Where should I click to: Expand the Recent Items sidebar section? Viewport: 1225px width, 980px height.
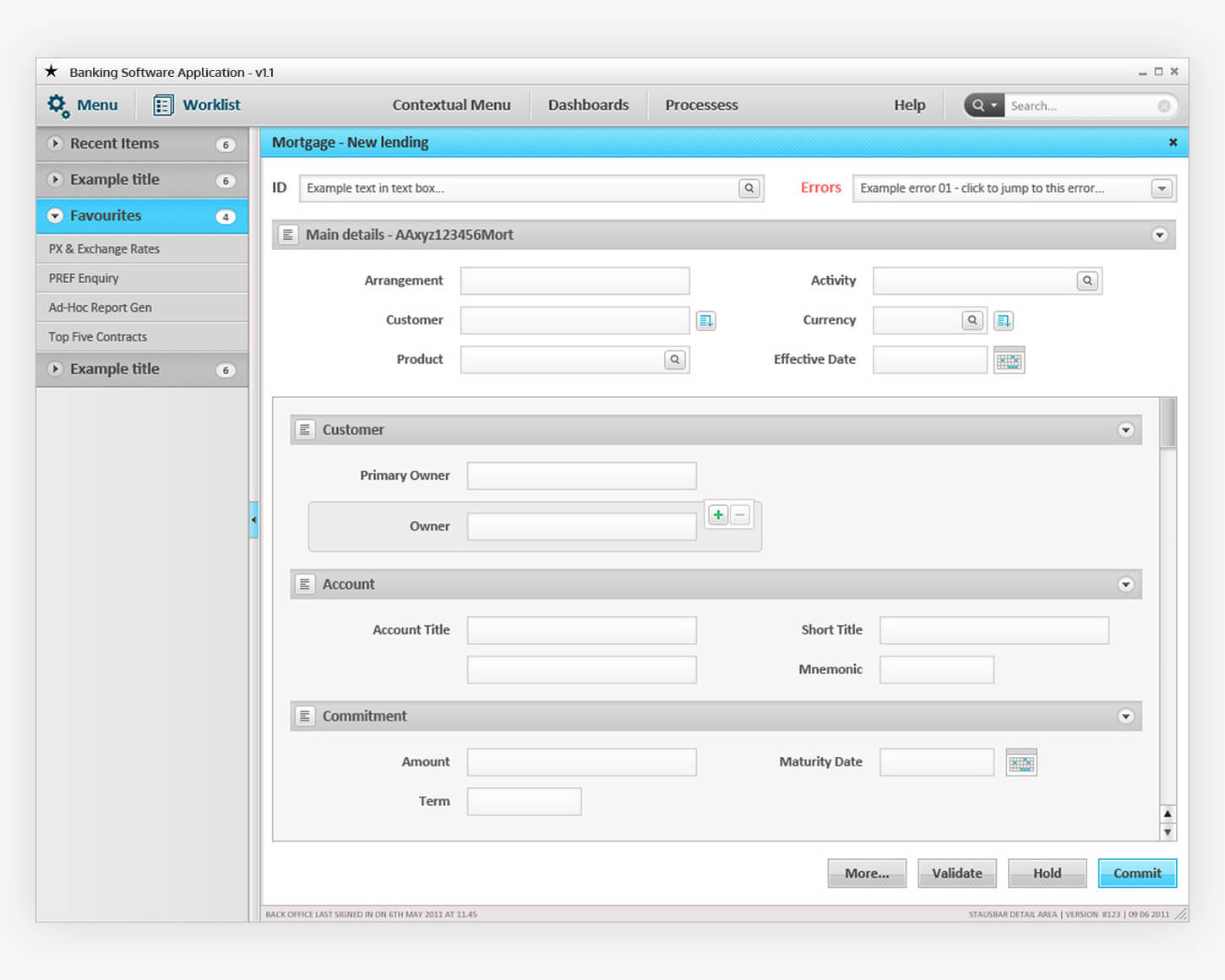(x=55, y=144)
